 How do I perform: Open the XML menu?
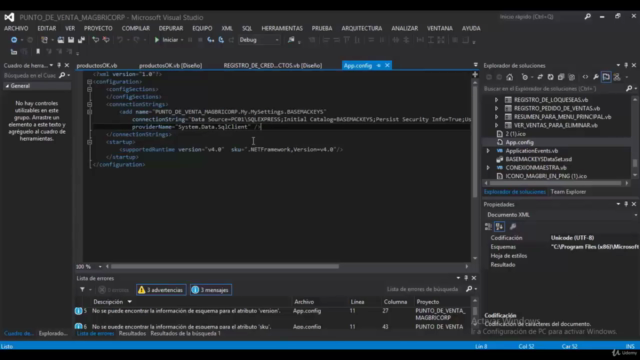(x=227, y=28)
